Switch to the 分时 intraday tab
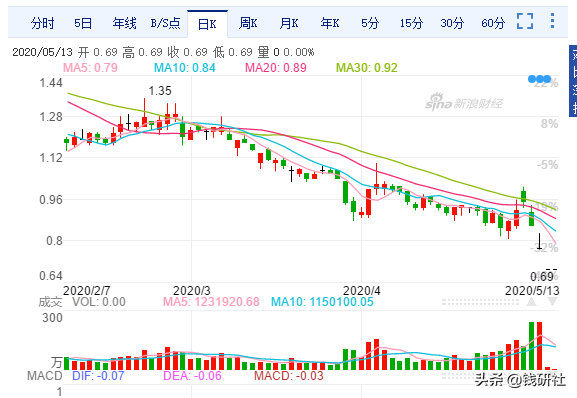Screen dimensions: 577x398 (42, 24)
